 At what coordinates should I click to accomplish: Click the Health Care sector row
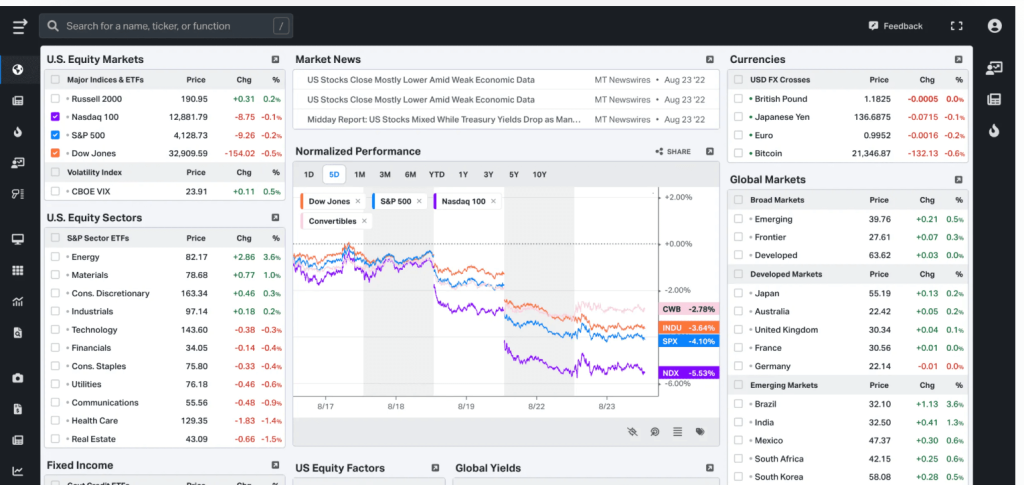click(165, 421)
